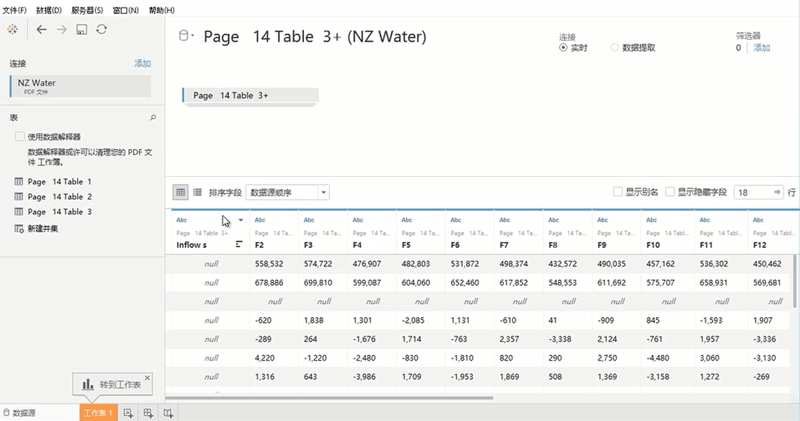This screenshot has width=800, height=421.
Task: Switch to metadata list view icon
Action: (197, 192)
